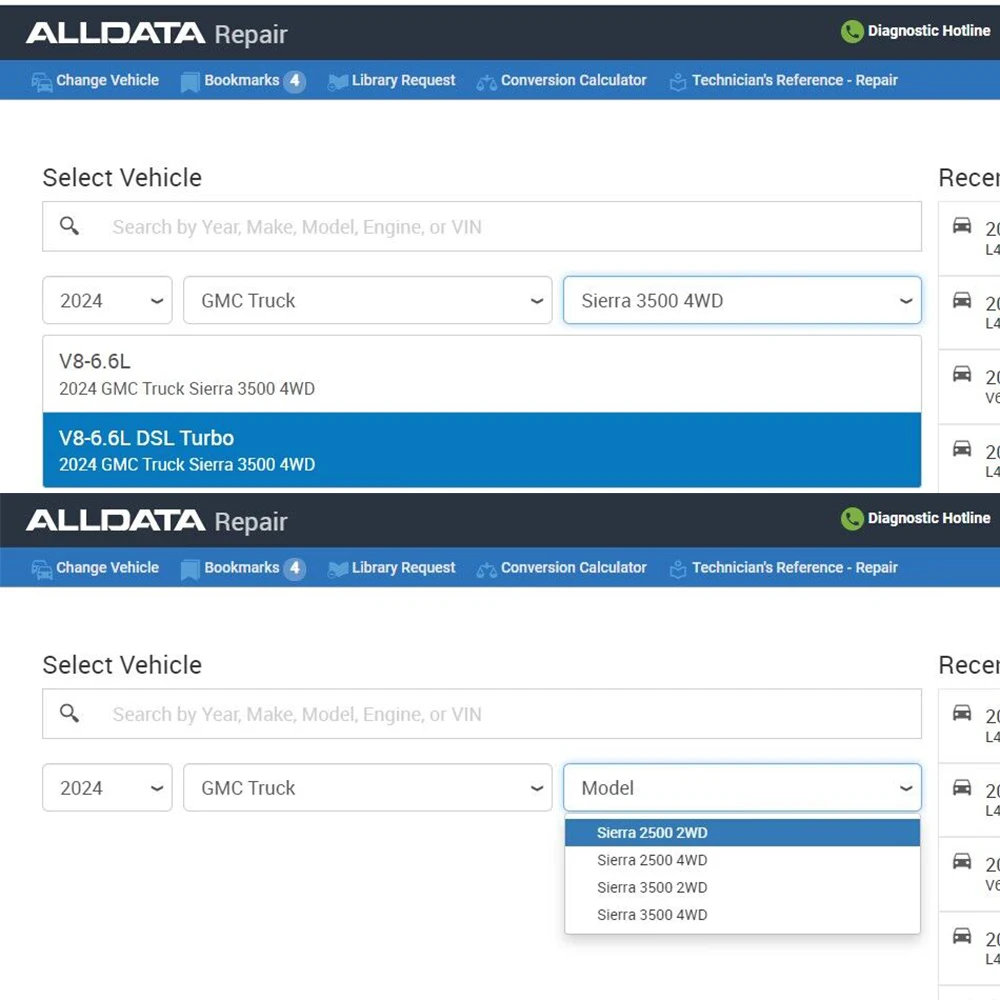Click the Change Vehicle car icon in the upper screenshot
Image resolution: width=1000 pixels, height=1000 pixels.
point(42,82)
